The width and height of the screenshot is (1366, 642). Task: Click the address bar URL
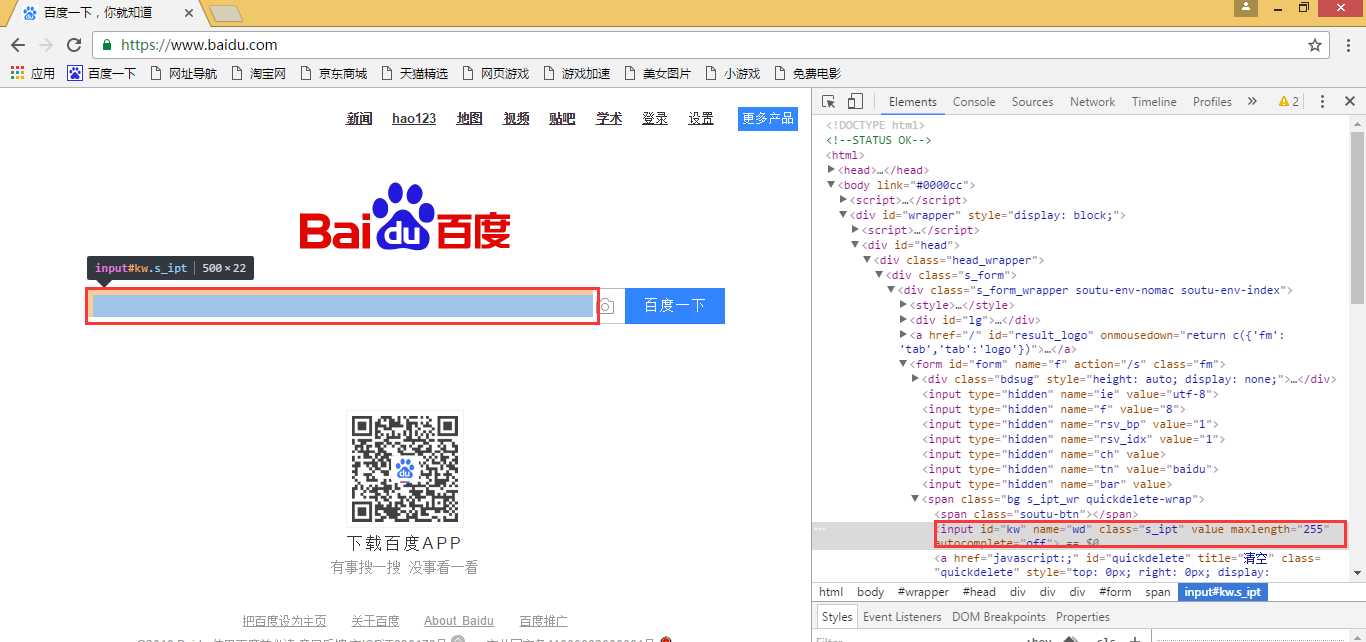(x=199, y=45)
